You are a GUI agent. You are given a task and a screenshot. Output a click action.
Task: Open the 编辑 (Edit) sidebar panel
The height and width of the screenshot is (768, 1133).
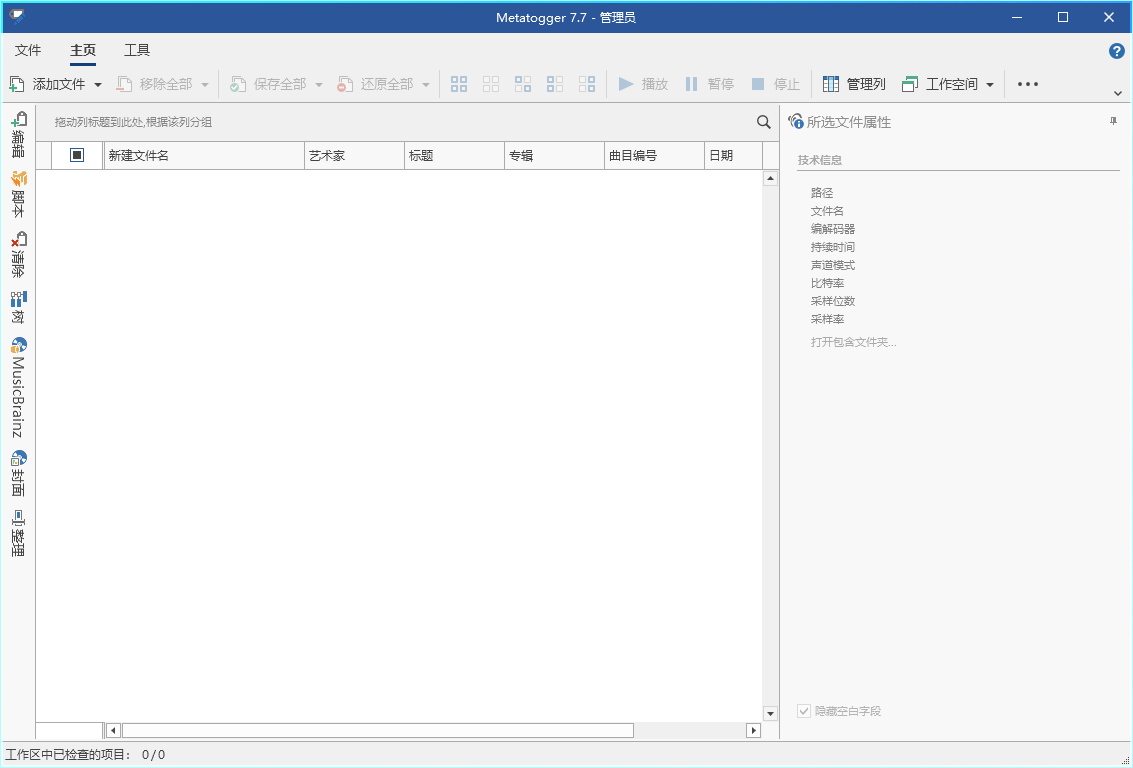tap(18, 135)
